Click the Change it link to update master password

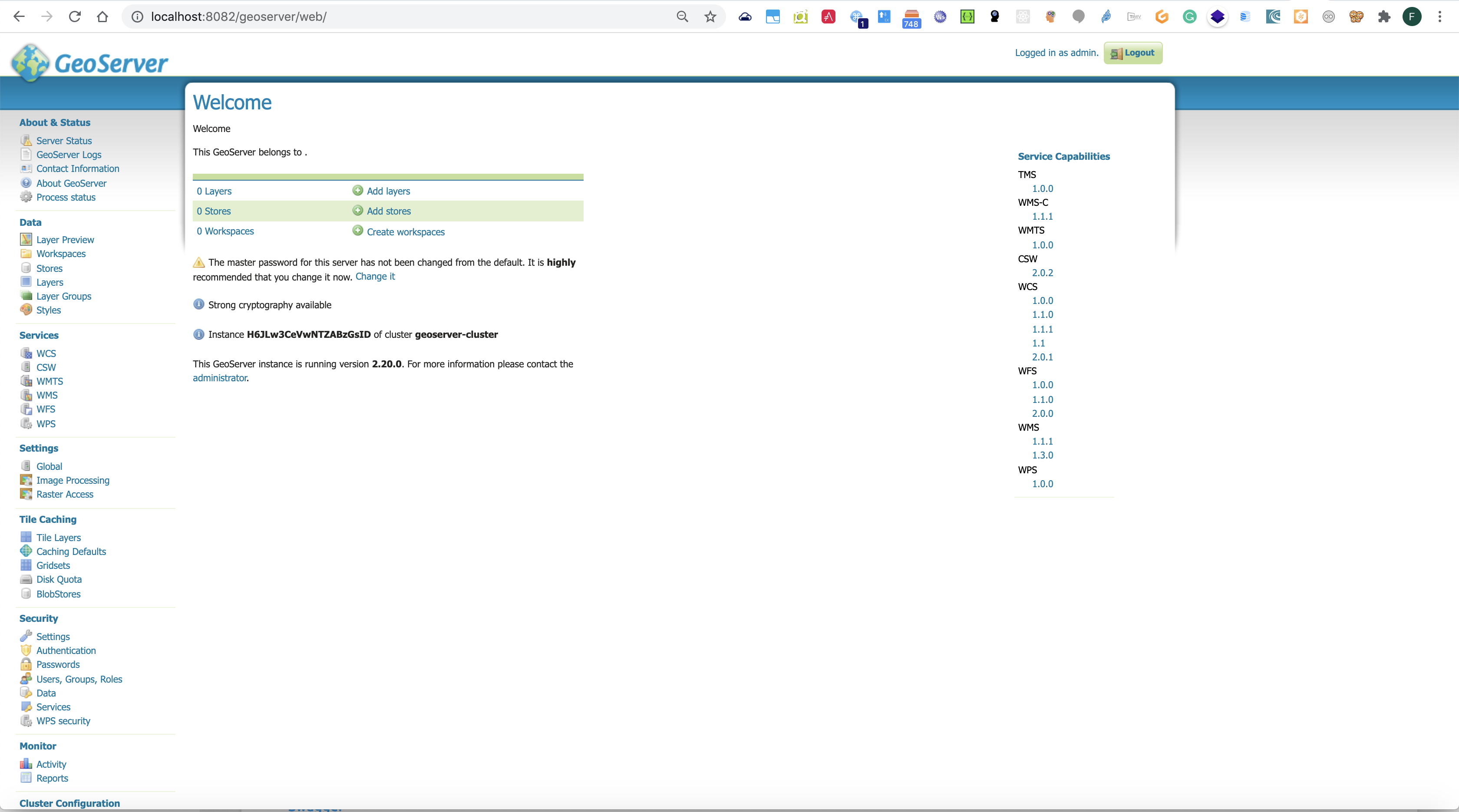coord(375,277)
